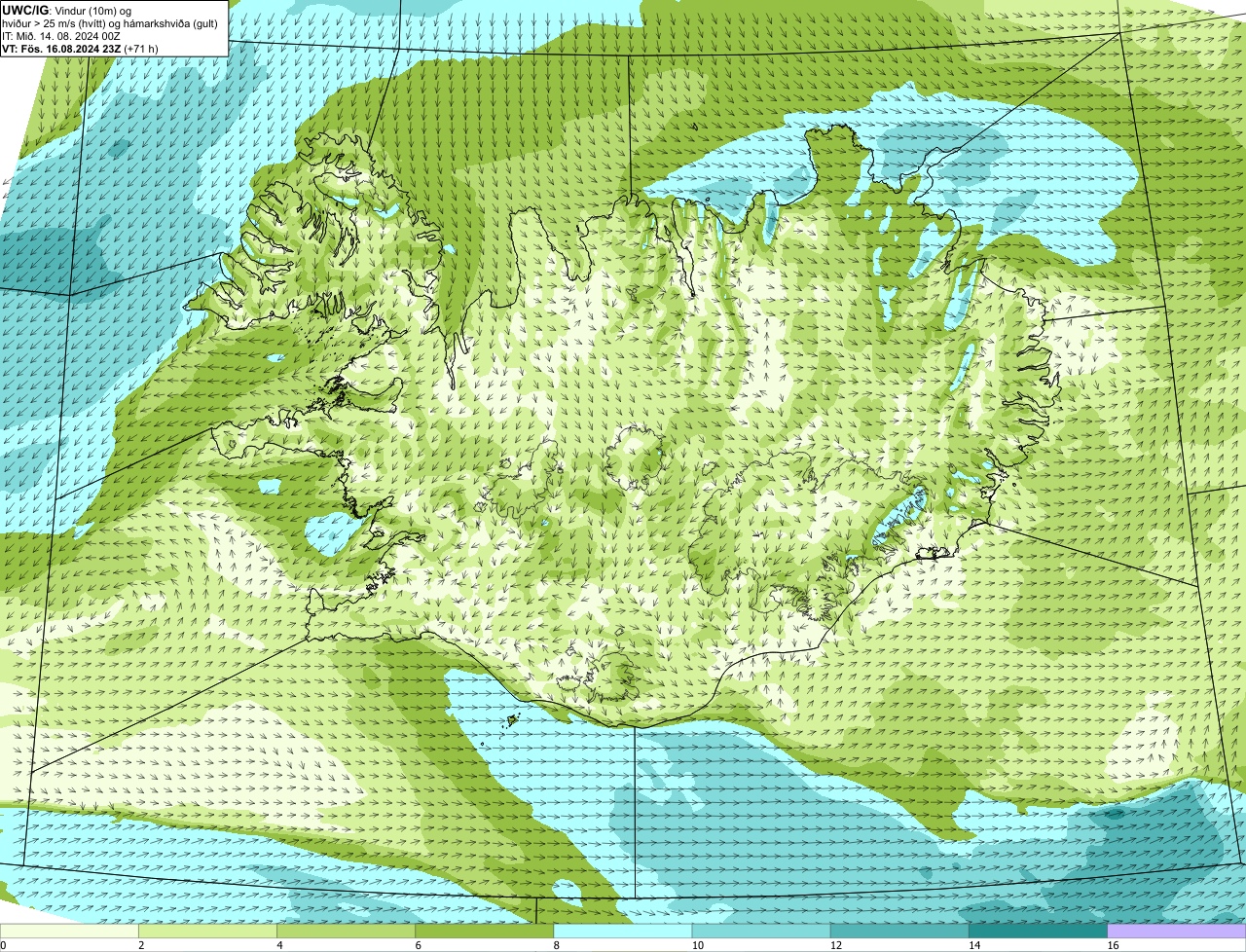
Task: Click the "IT: Mið. 14. 08. 2024 00Z" line
Action: [61, 36]
